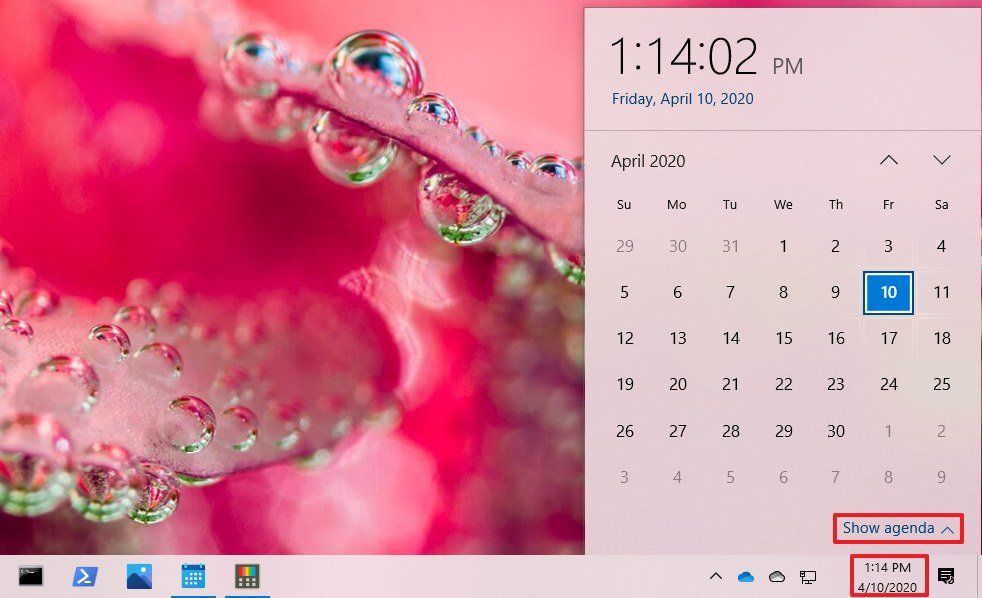982x598 pixels.
Task: Select April 25 in the calendar
Action: [x=941, y=384]
